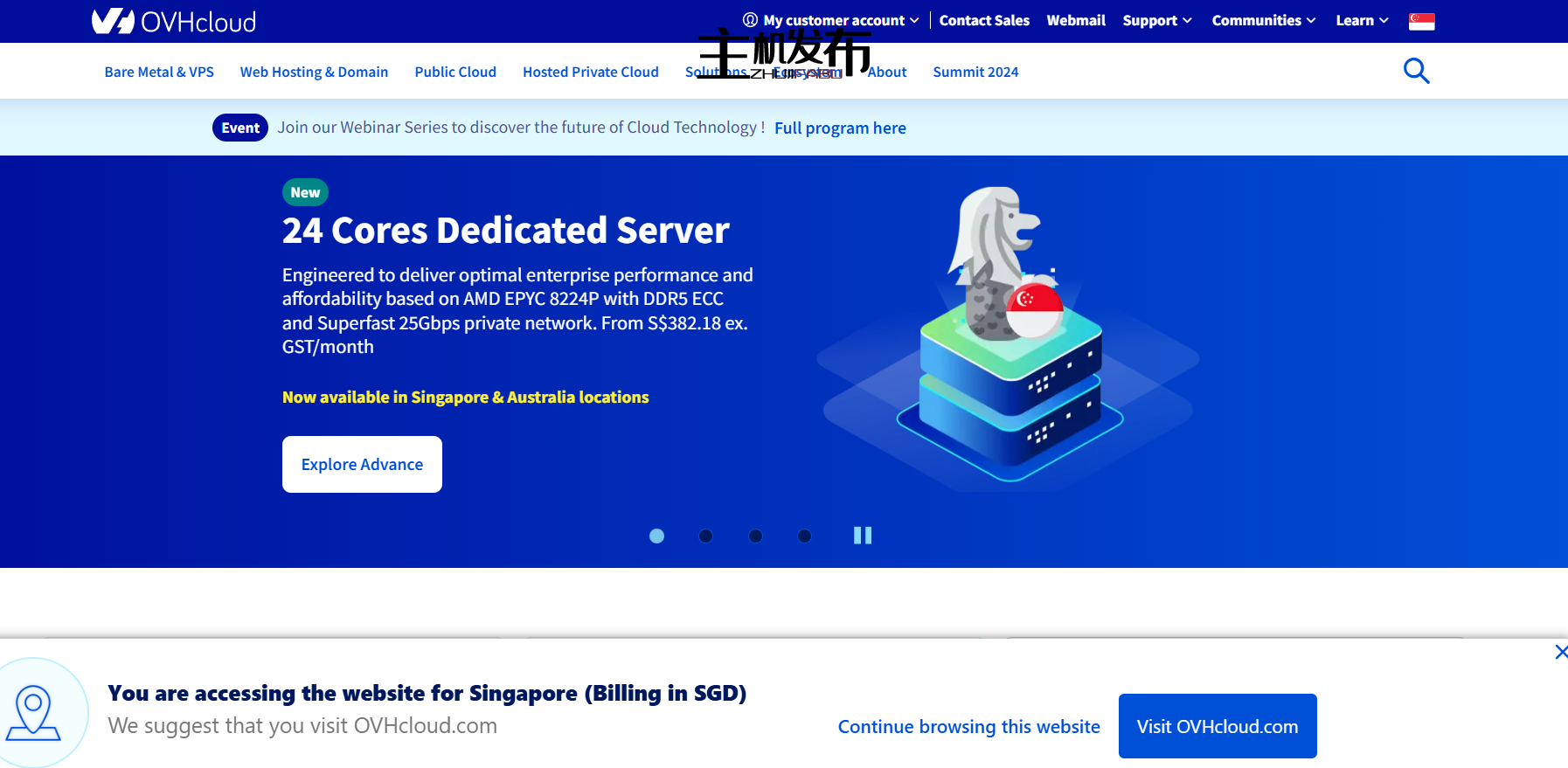Click the AMD EPYC server description paragraph
The image size is (1568, 768).
pyautogui.click(x=517, y=311)
